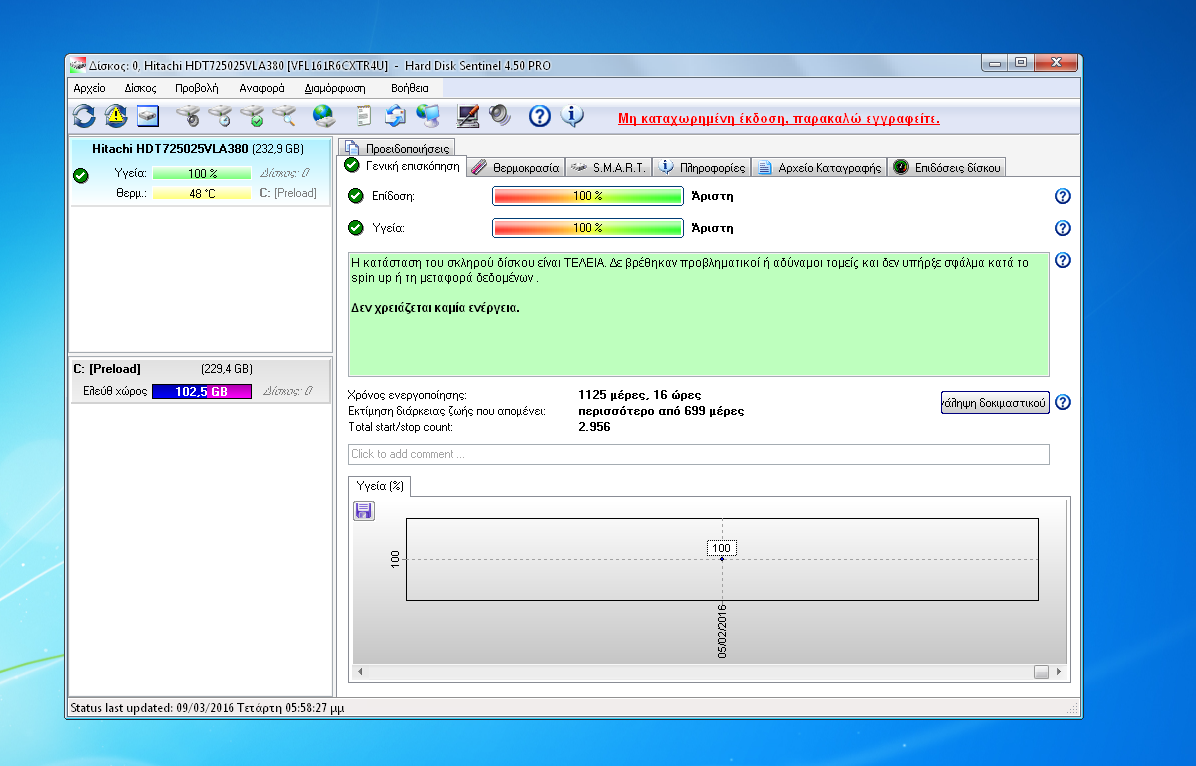Screen dimensions: 1196x766
Task: Minimize the Hard Disk Sentinel window
Action: point(995,63)
